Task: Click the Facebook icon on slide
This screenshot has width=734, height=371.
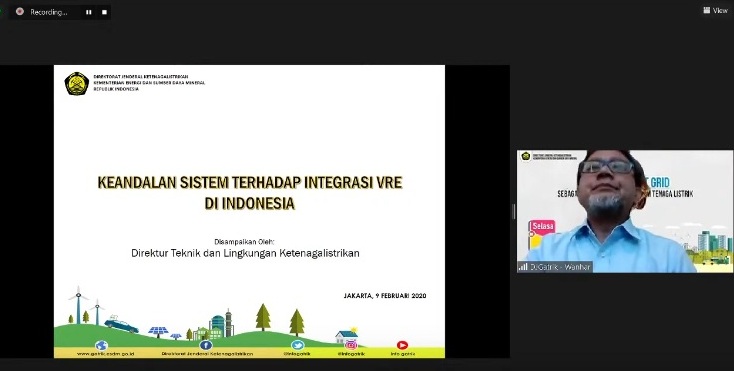Action: [x=206, y=346]
